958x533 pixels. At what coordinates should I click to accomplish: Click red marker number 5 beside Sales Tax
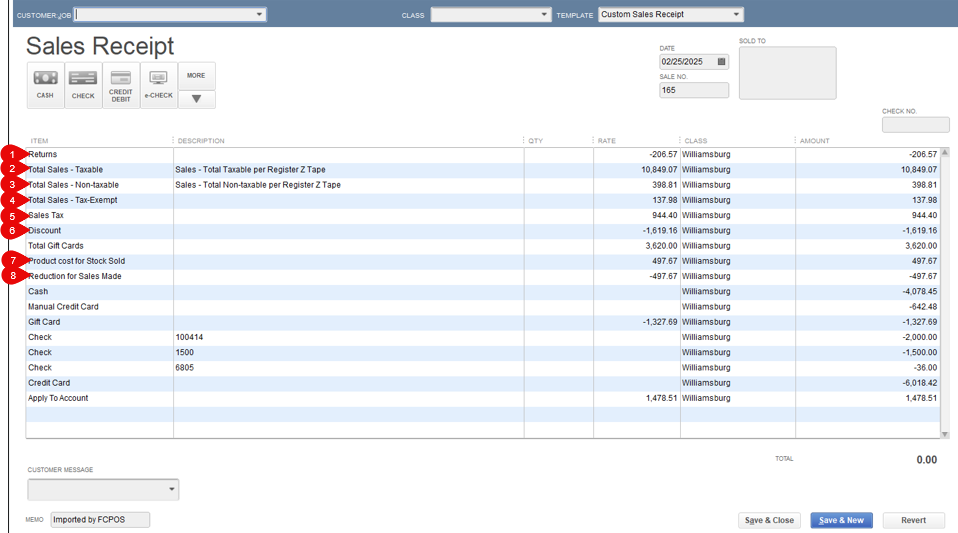(x=12, y=216)
